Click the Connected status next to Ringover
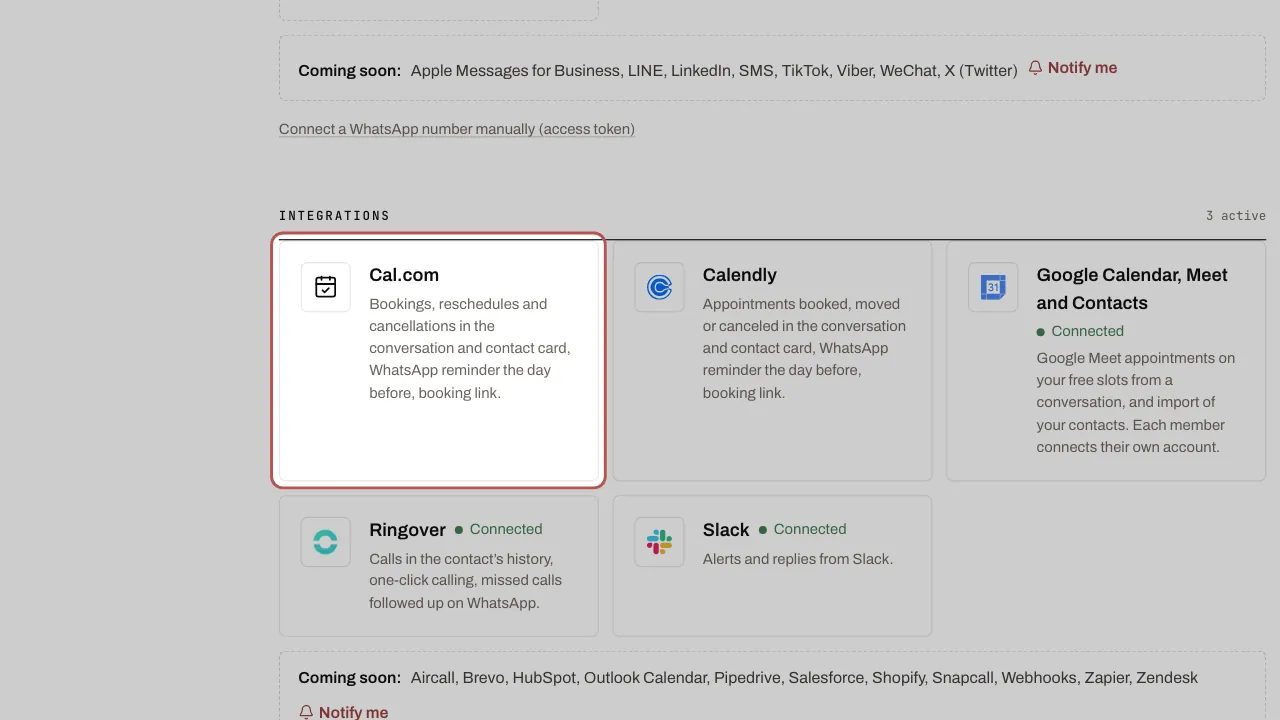 pyautogui.click(x=498, y=529)
